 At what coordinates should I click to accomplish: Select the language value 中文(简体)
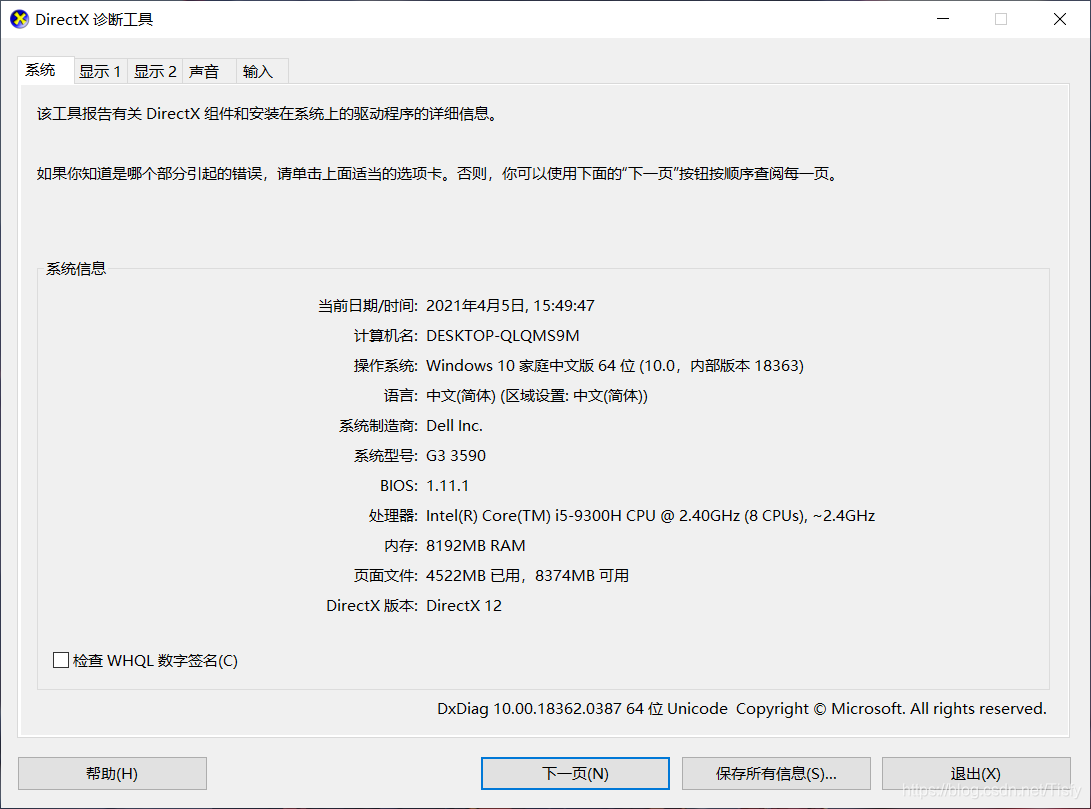pos(536,396)
